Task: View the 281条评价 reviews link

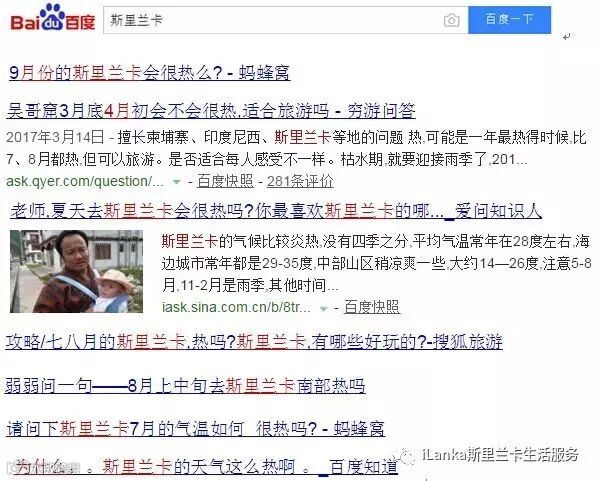Action: [x=300, y=181]
